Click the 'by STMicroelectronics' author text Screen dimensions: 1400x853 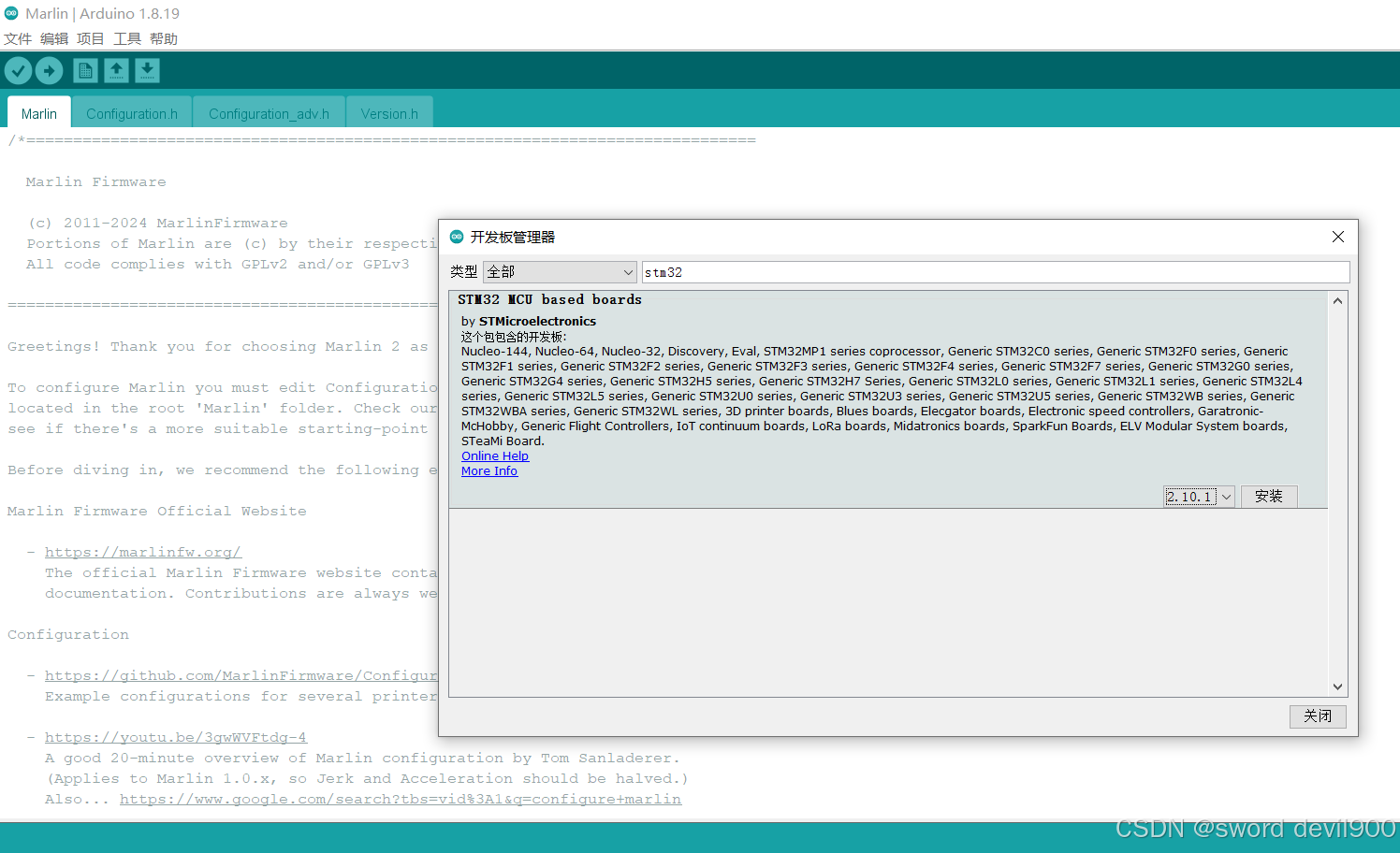pyautogui.click(x=529, y=322)
